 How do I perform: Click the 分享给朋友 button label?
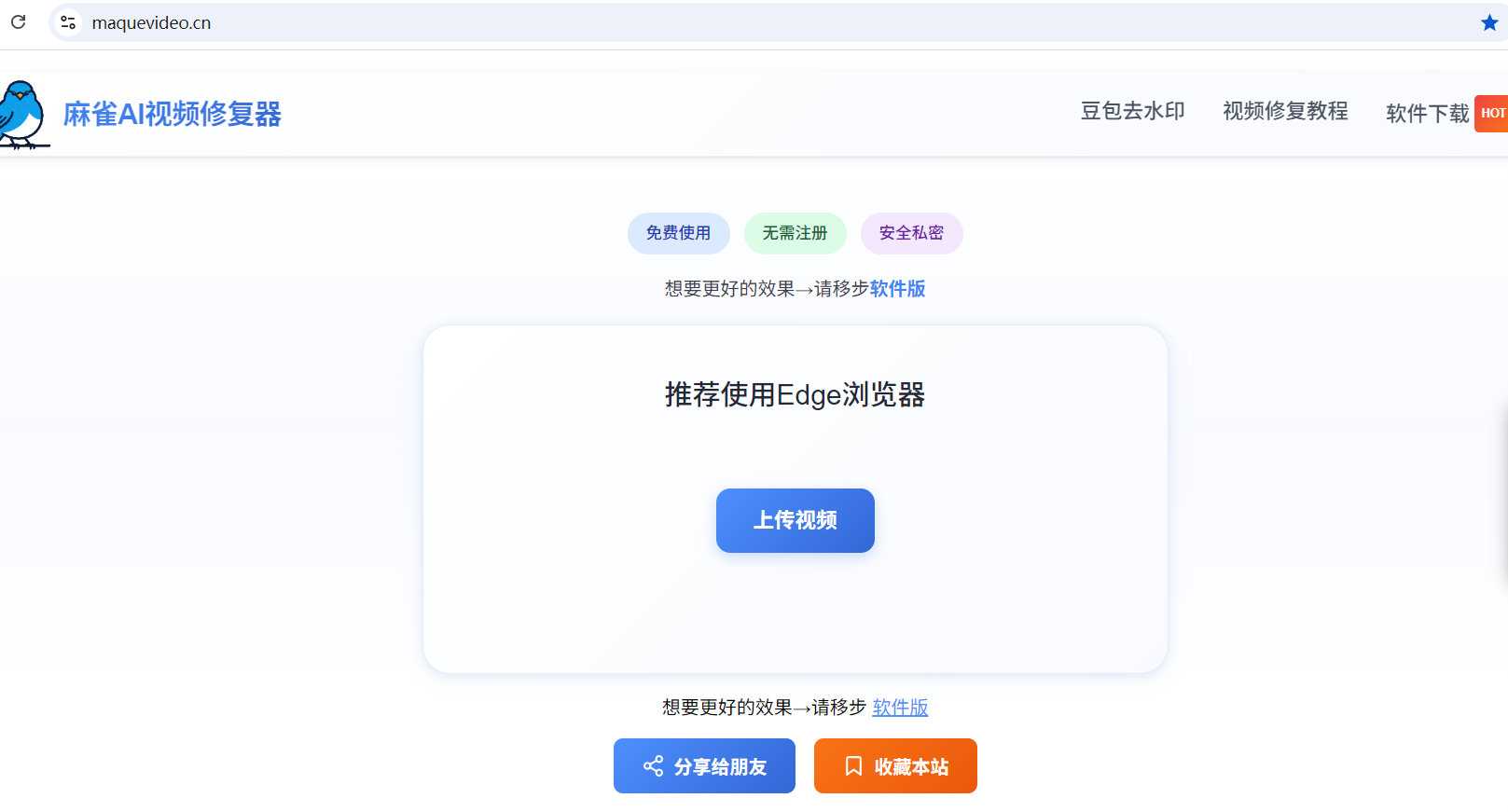(720, 767)
